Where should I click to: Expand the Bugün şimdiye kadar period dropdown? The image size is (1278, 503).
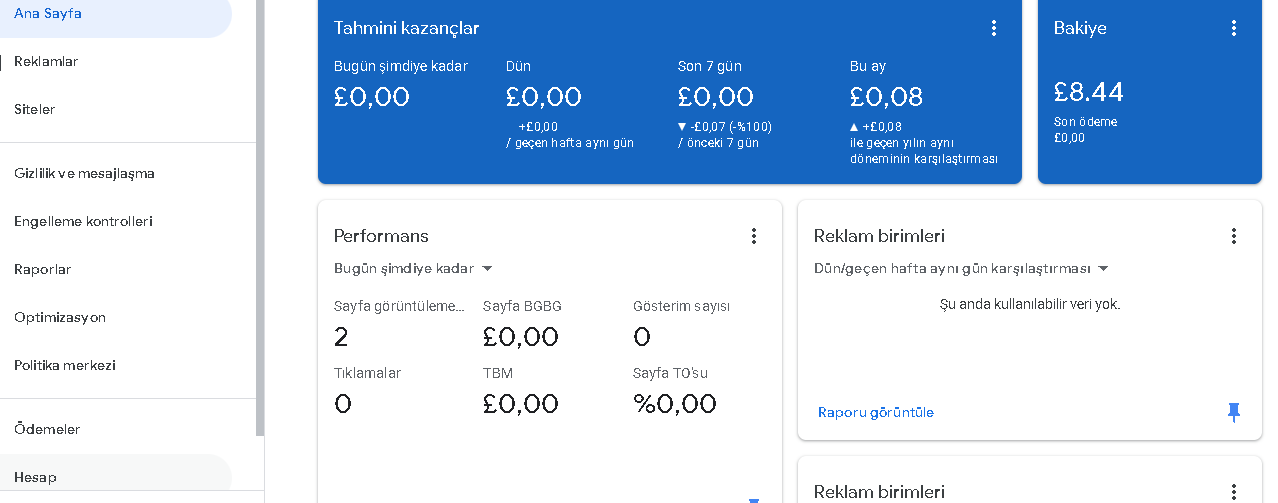413,268
